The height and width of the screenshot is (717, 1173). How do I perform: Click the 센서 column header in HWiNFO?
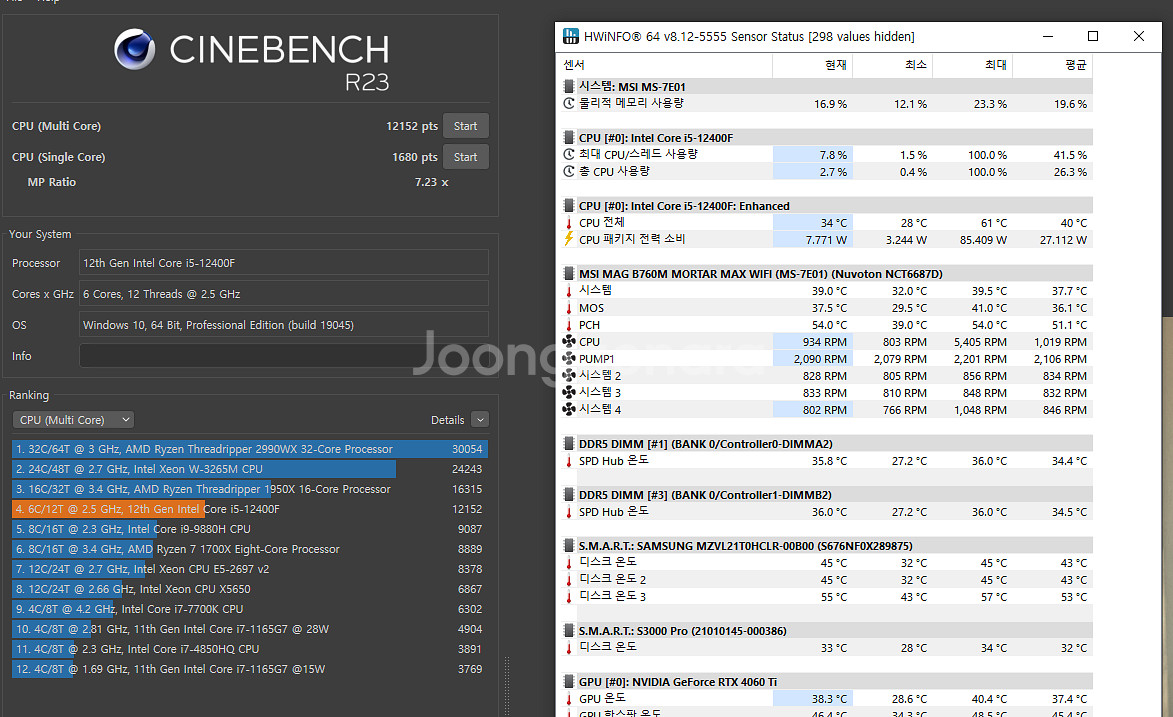point(666,65)
